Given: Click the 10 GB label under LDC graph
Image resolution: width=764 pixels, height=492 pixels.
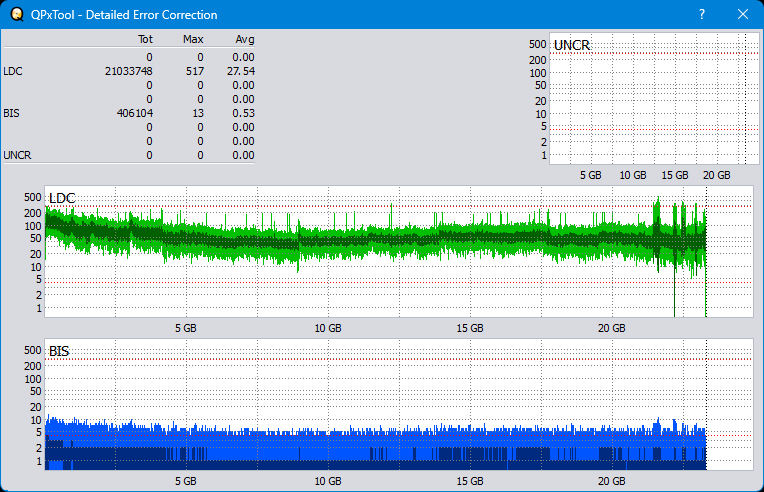Looking at the screenshot, I should (328, 328).
